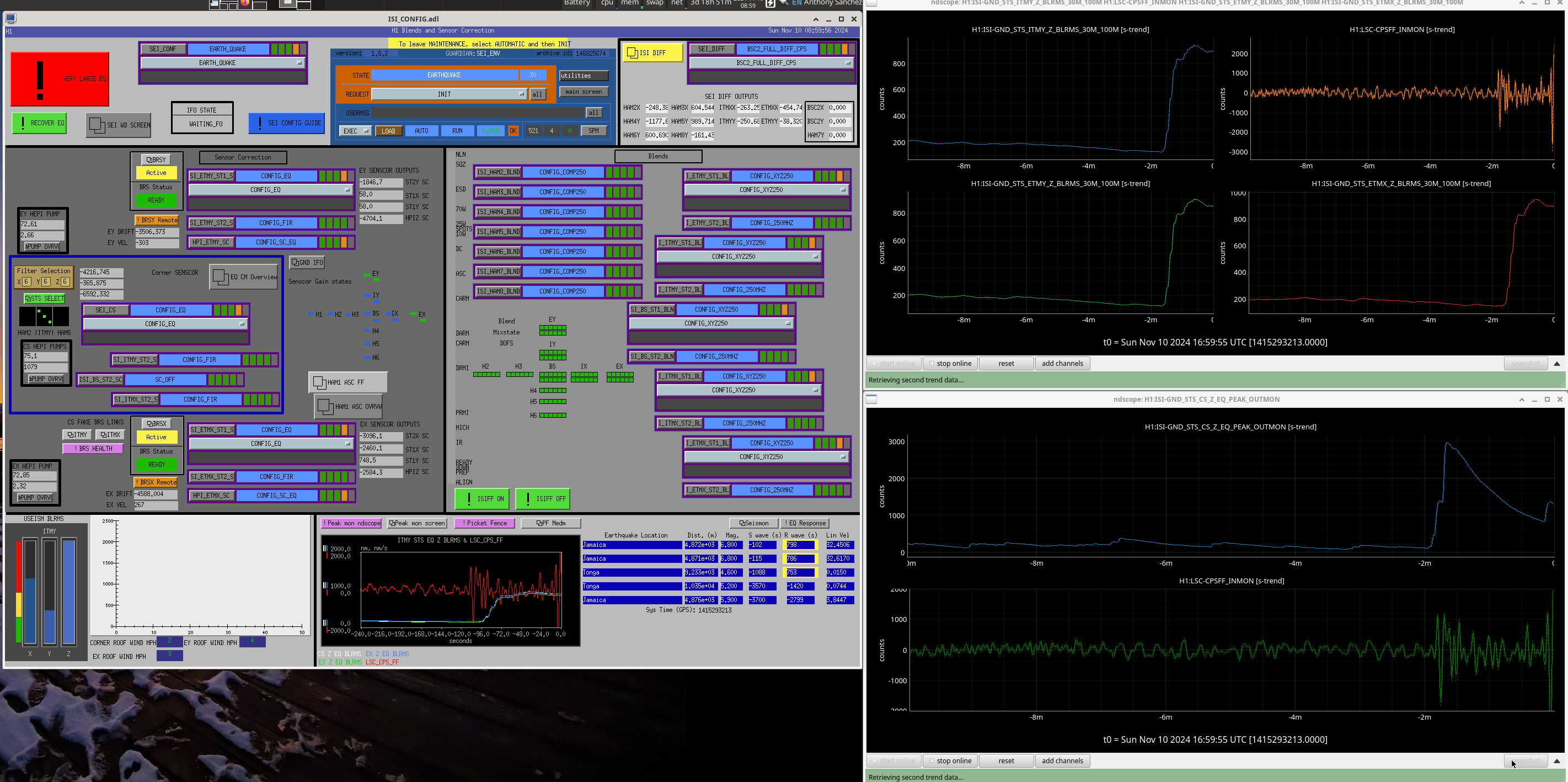Open the EQ CM Overview display
The width and height of the screenshot is (1568, 782).
(243, 276)
